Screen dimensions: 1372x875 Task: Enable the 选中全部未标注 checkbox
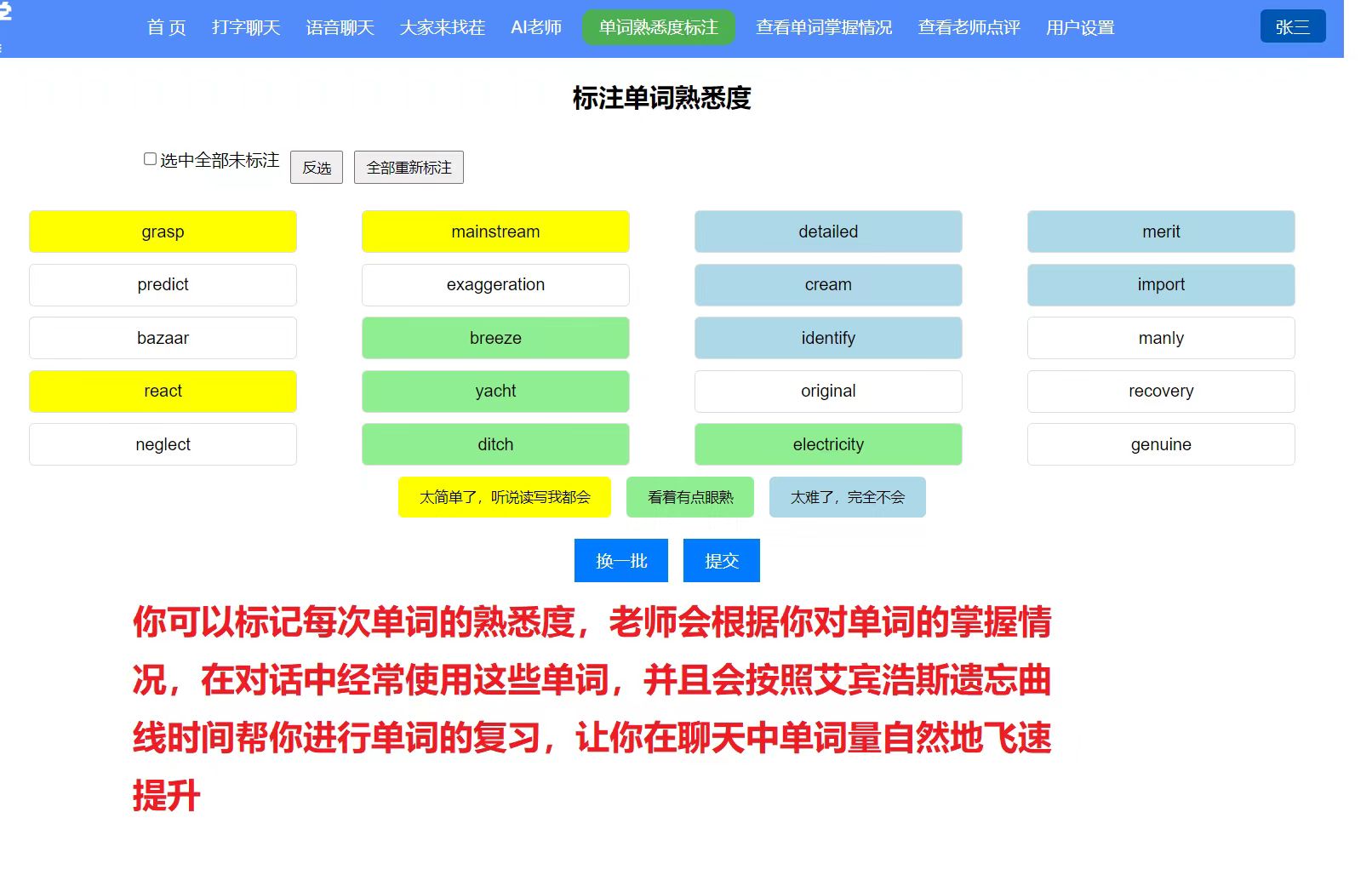point(150,158)
